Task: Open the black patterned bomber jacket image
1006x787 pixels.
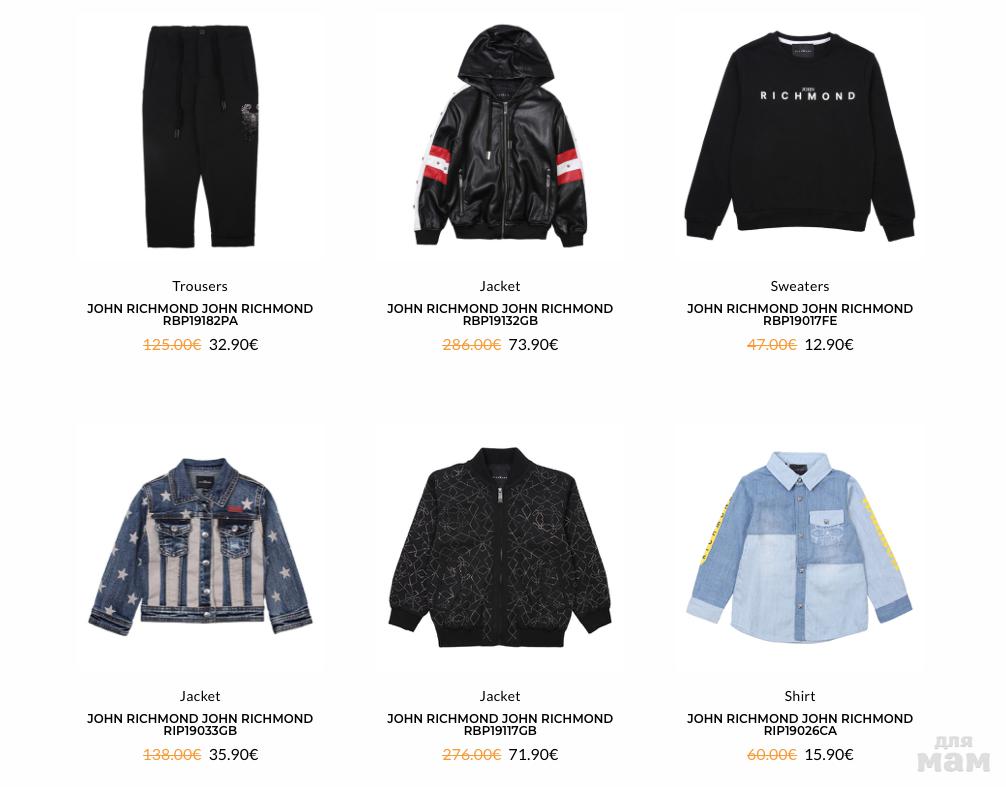Action: 500,547
